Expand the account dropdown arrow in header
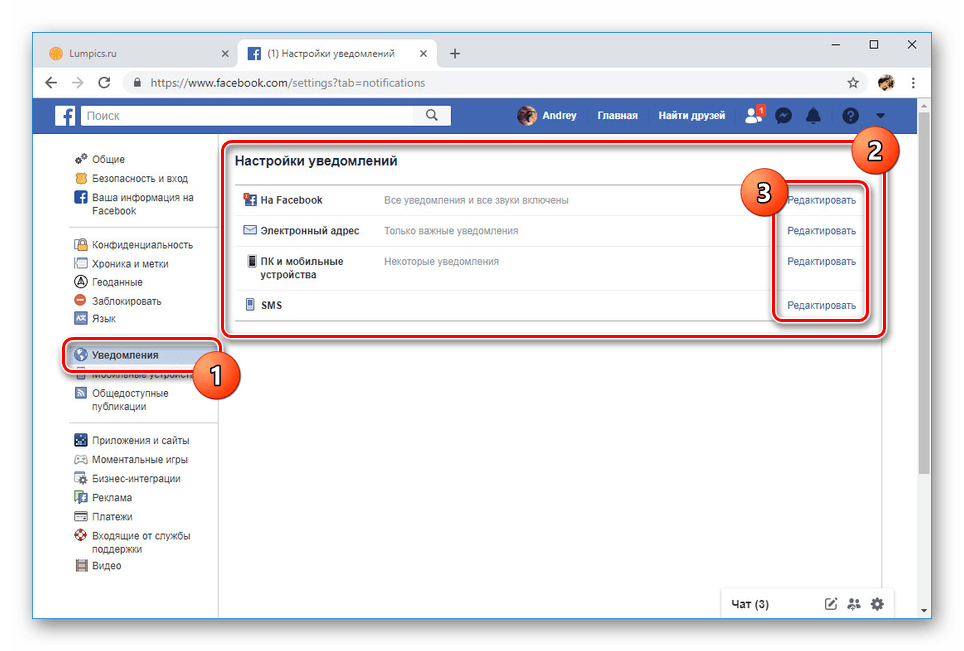 pyautogui.click(x=880, y=116)
